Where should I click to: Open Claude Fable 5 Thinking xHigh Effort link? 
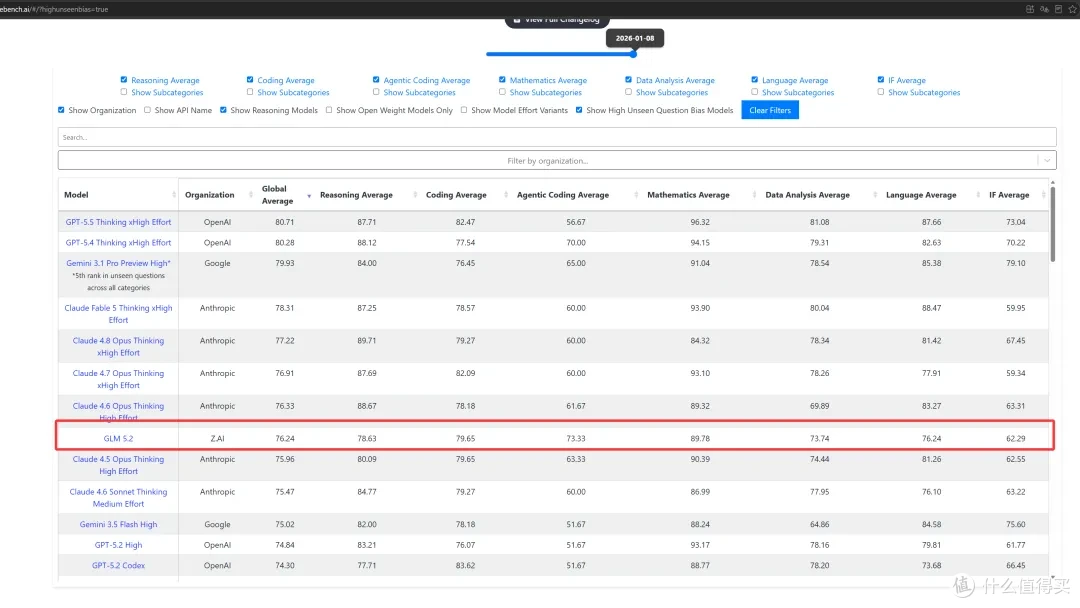click(x=118, y=314)
